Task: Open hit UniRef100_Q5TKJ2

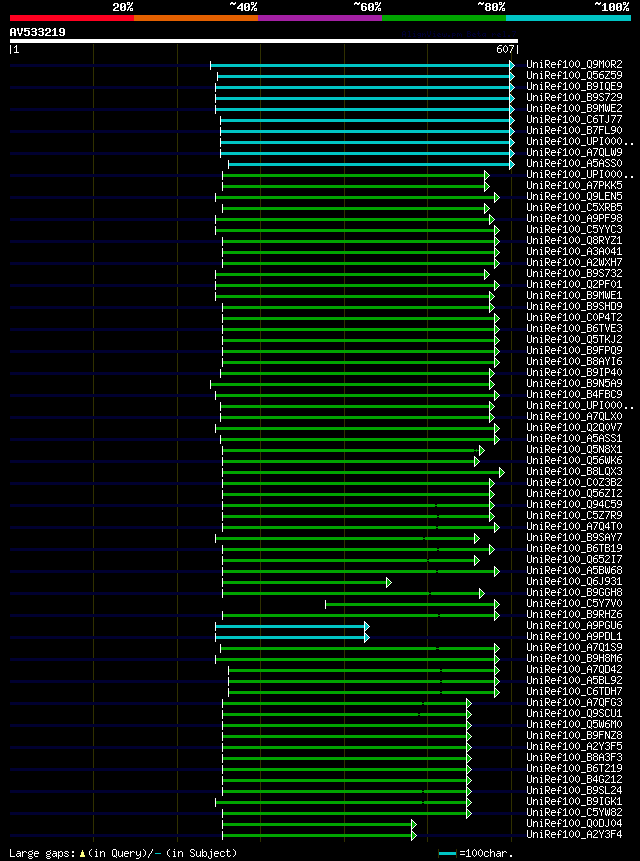Action: click(x=574, y=339)
